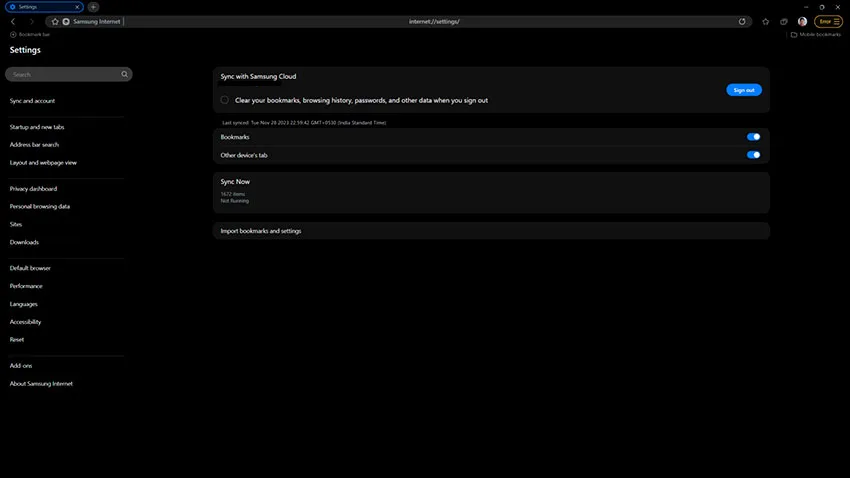Reload the page with refresh icon
850x478 pixels.
point(742,22)
